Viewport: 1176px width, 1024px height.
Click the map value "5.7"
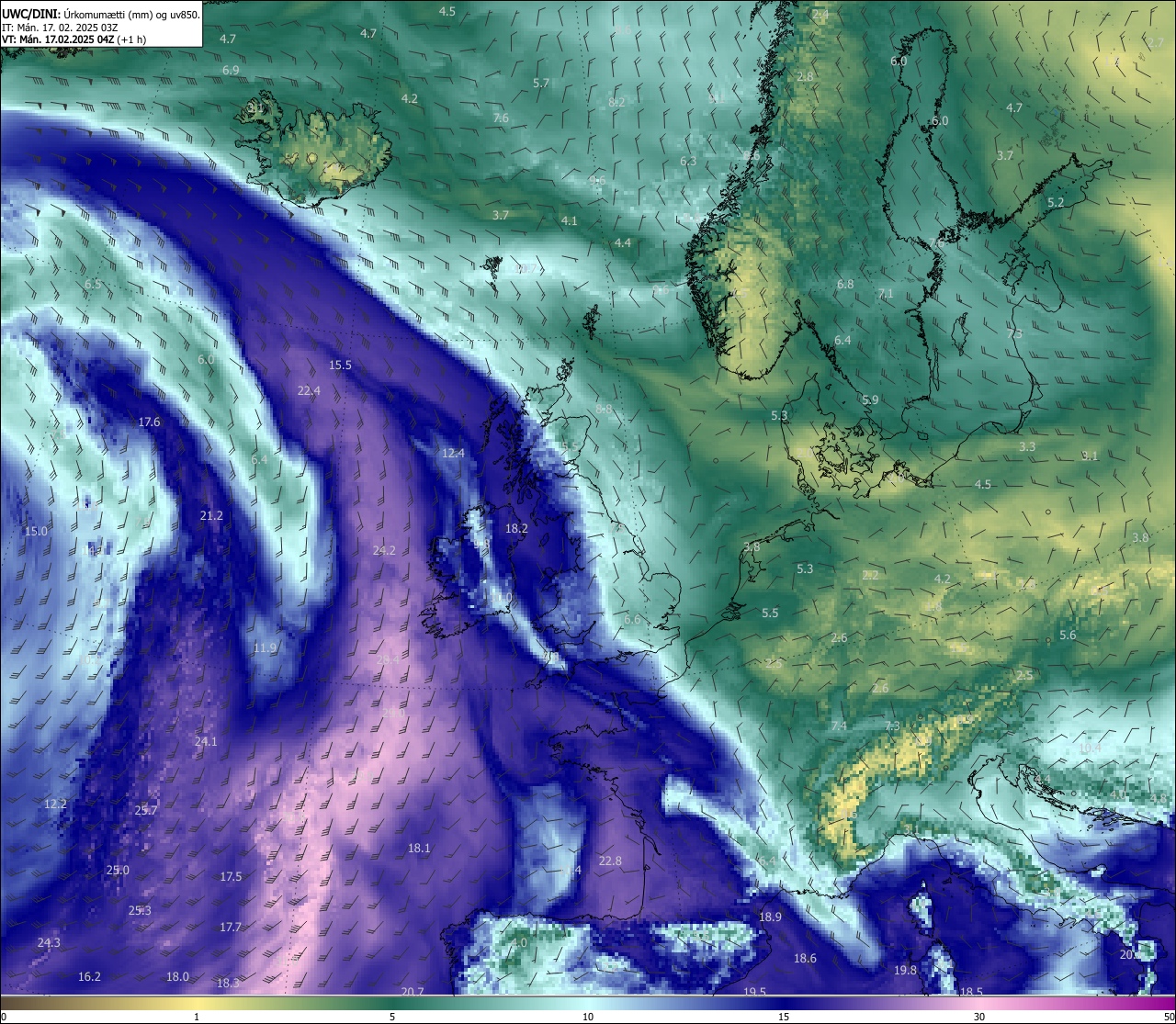coord(541,83)
